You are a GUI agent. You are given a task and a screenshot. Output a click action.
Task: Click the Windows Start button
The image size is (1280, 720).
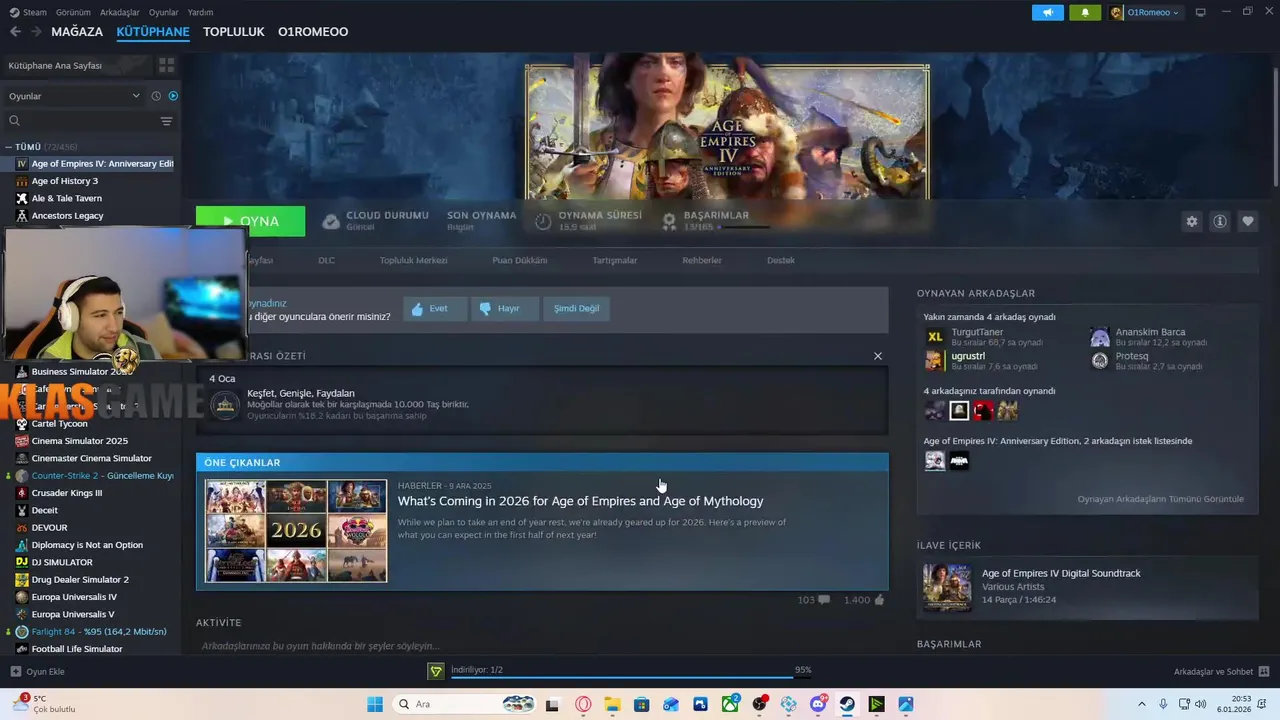(x=375, y=704)
